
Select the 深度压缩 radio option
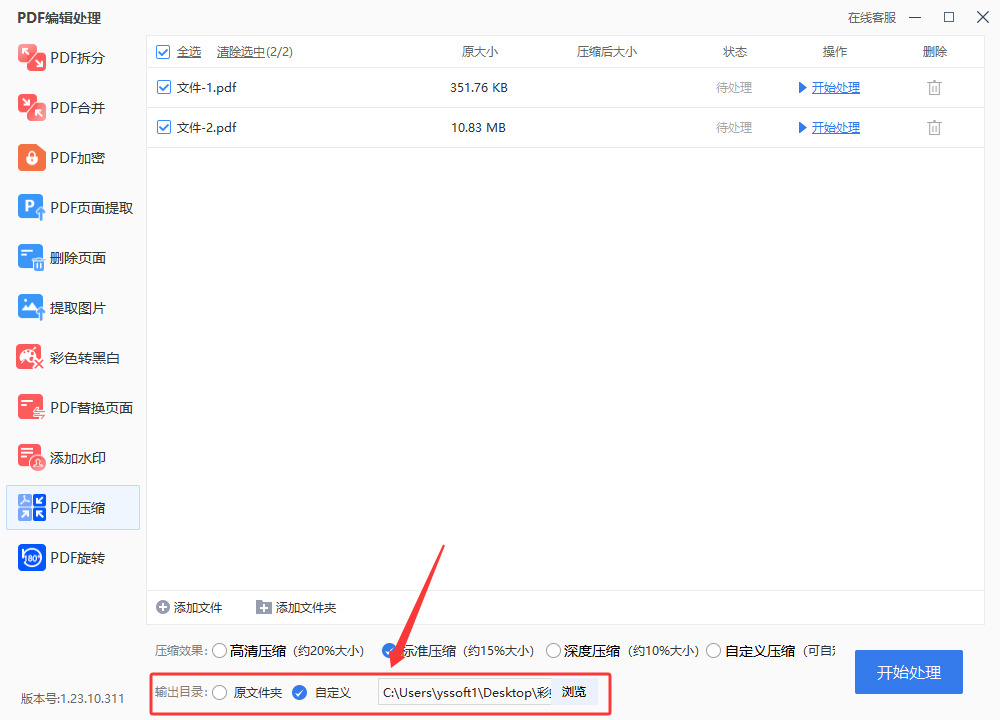pos(553,650)
